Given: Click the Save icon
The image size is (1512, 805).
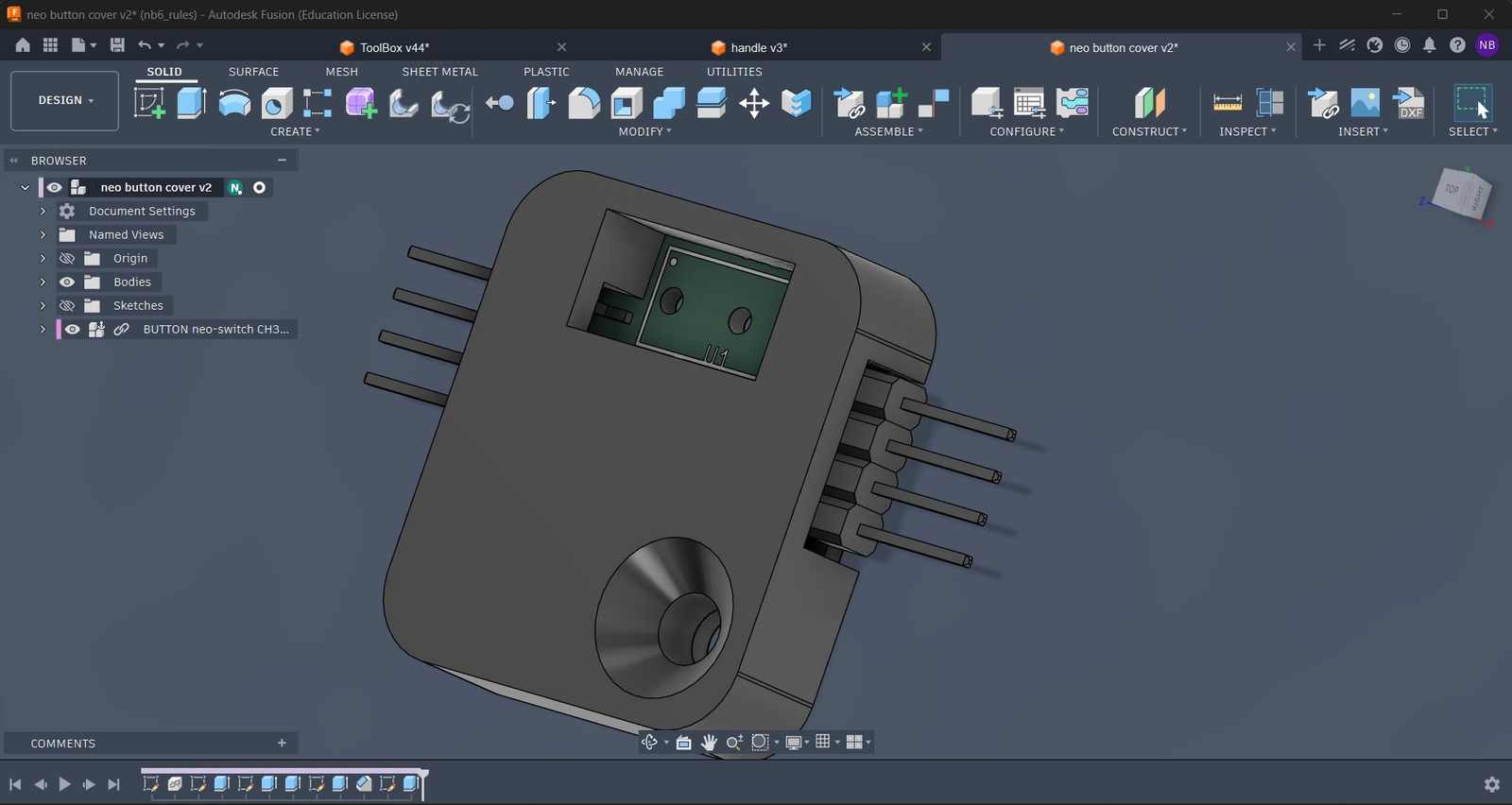Looking at the screenshot, I should (117, 44).
